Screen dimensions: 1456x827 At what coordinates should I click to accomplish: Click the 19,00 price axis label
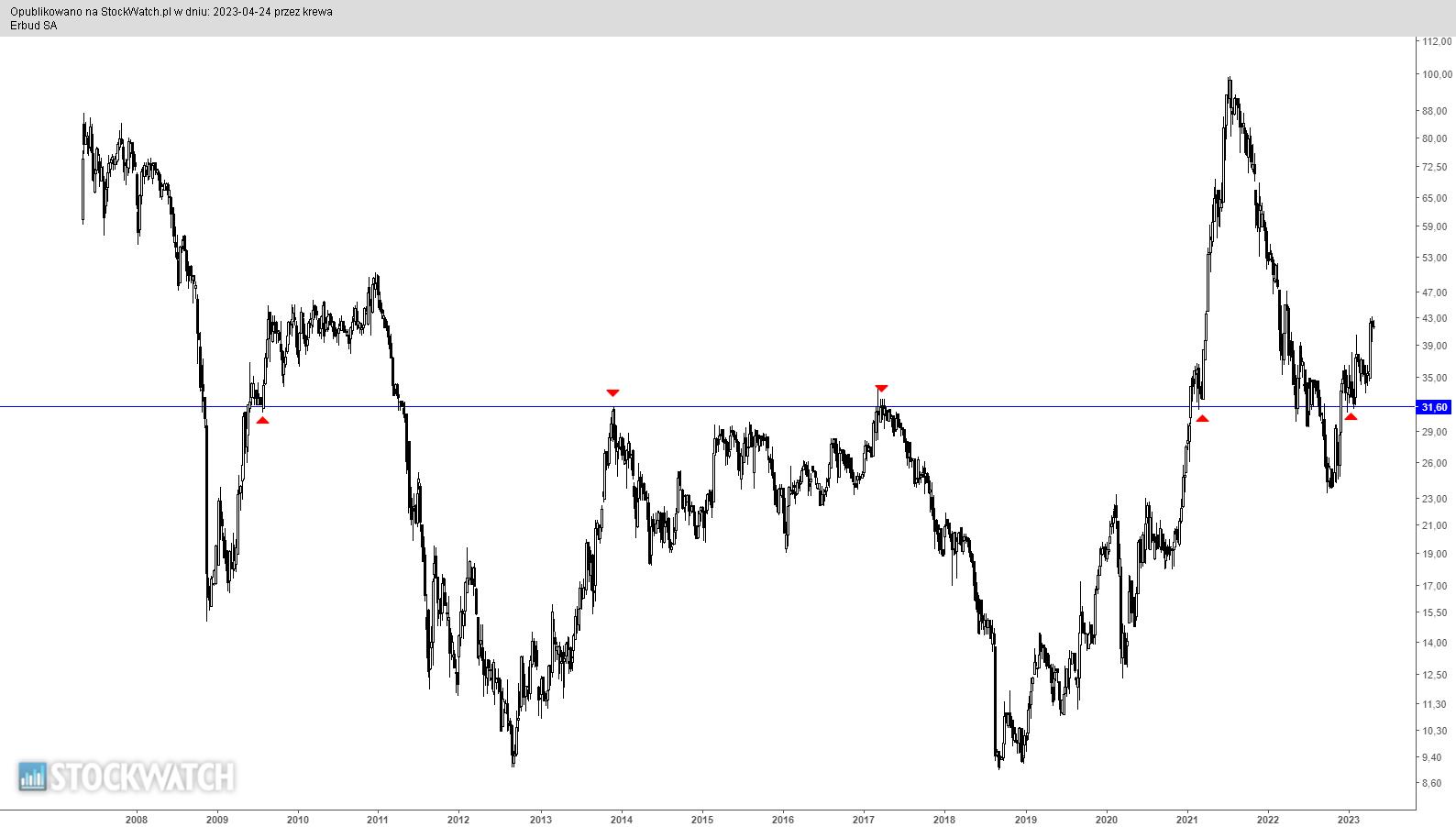click(x=1435, y=554)
